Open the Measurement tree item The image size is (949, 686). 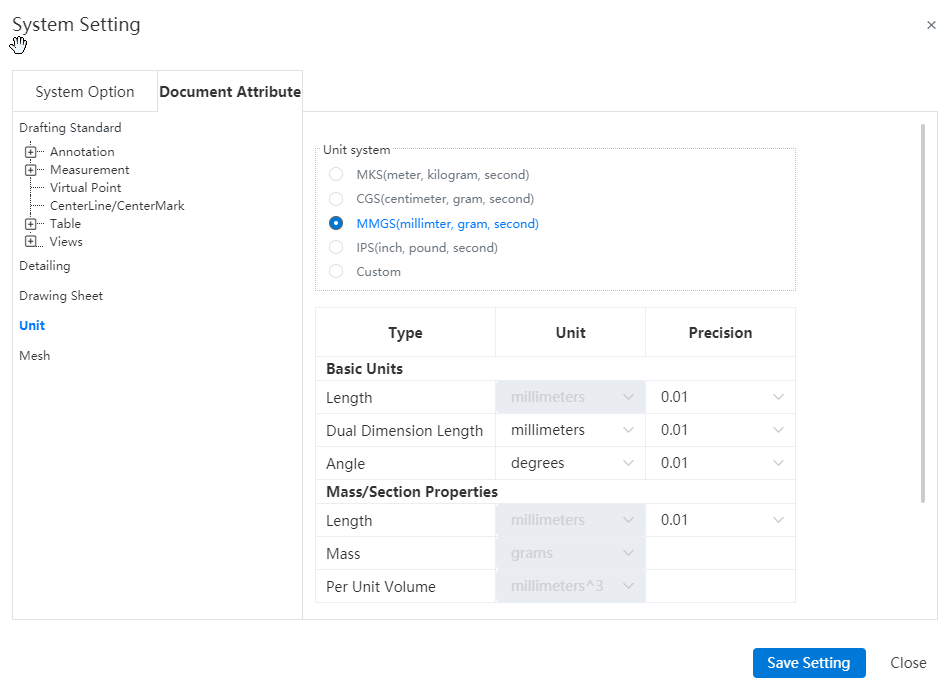click(x=90, y=170)
